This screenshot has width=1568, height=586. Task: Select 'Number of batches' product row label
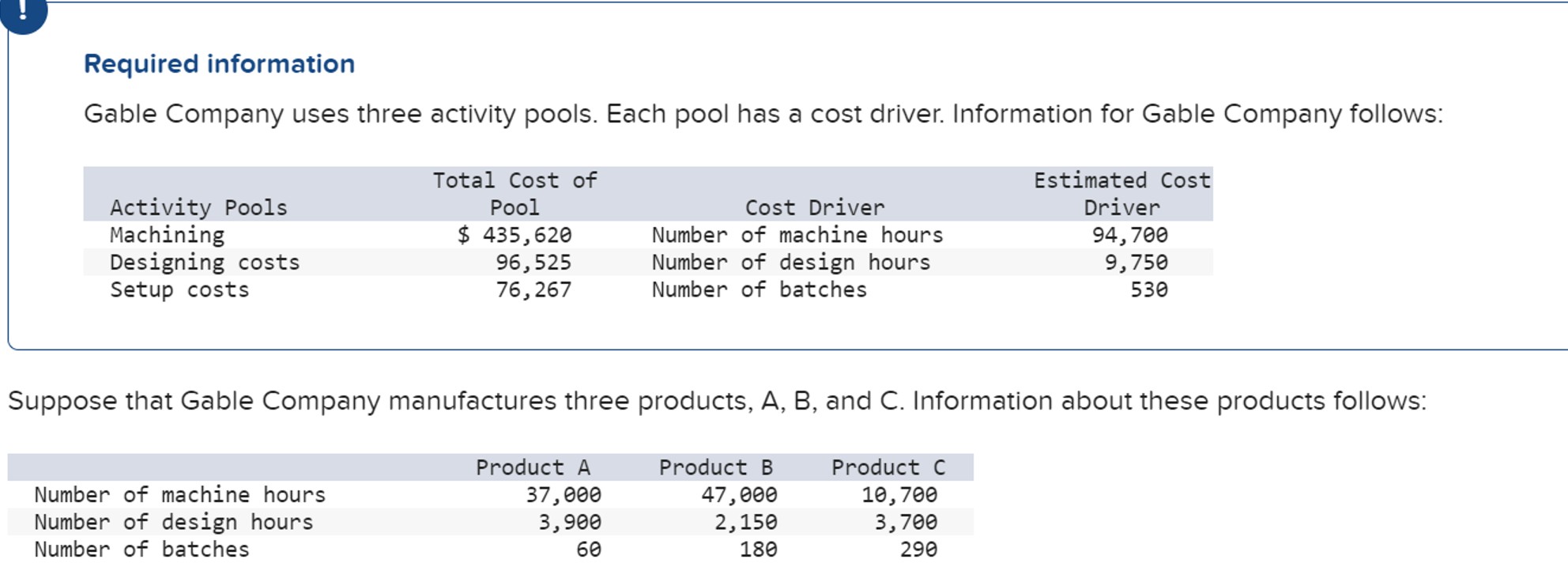(x=141, y=549)
